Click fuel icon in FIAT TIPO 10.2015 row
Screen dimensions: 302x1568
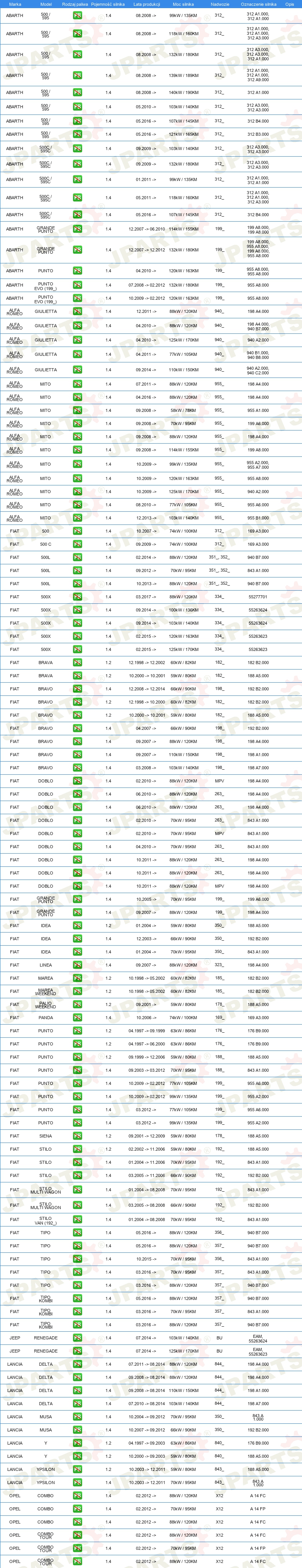tap(77, 1259)
